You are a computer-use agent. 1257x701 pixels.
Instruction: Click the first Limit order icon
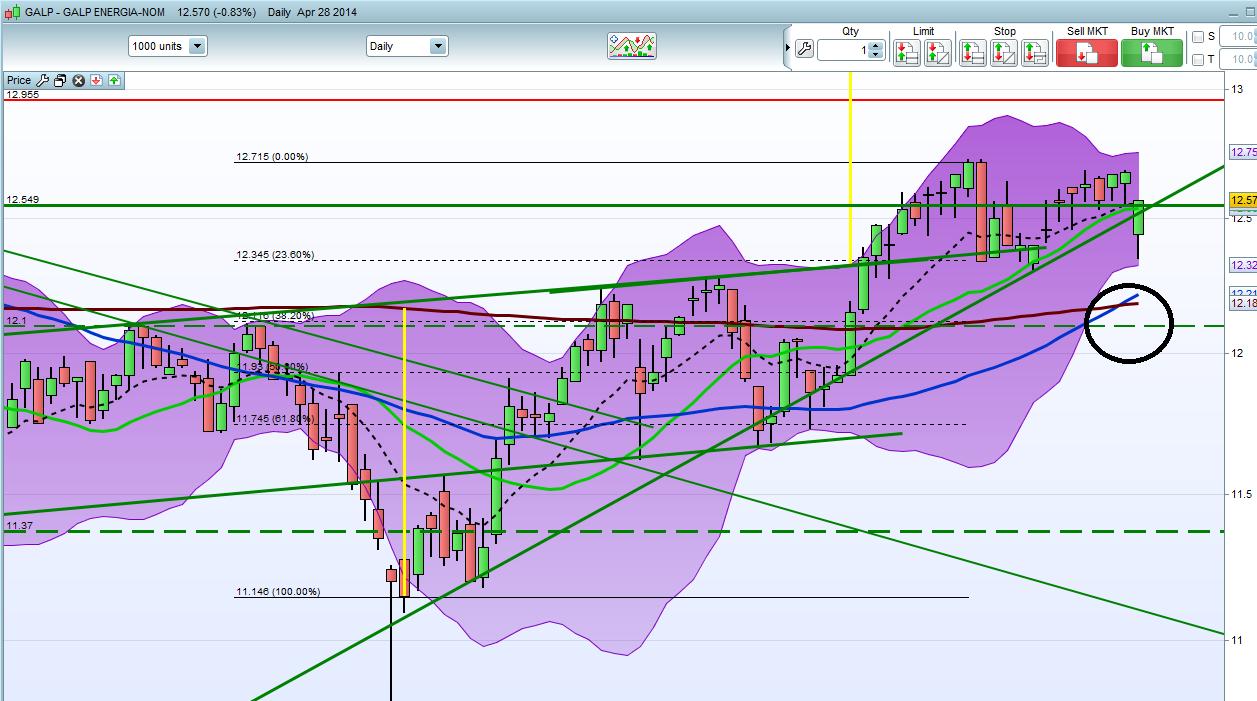pos(907,53)
